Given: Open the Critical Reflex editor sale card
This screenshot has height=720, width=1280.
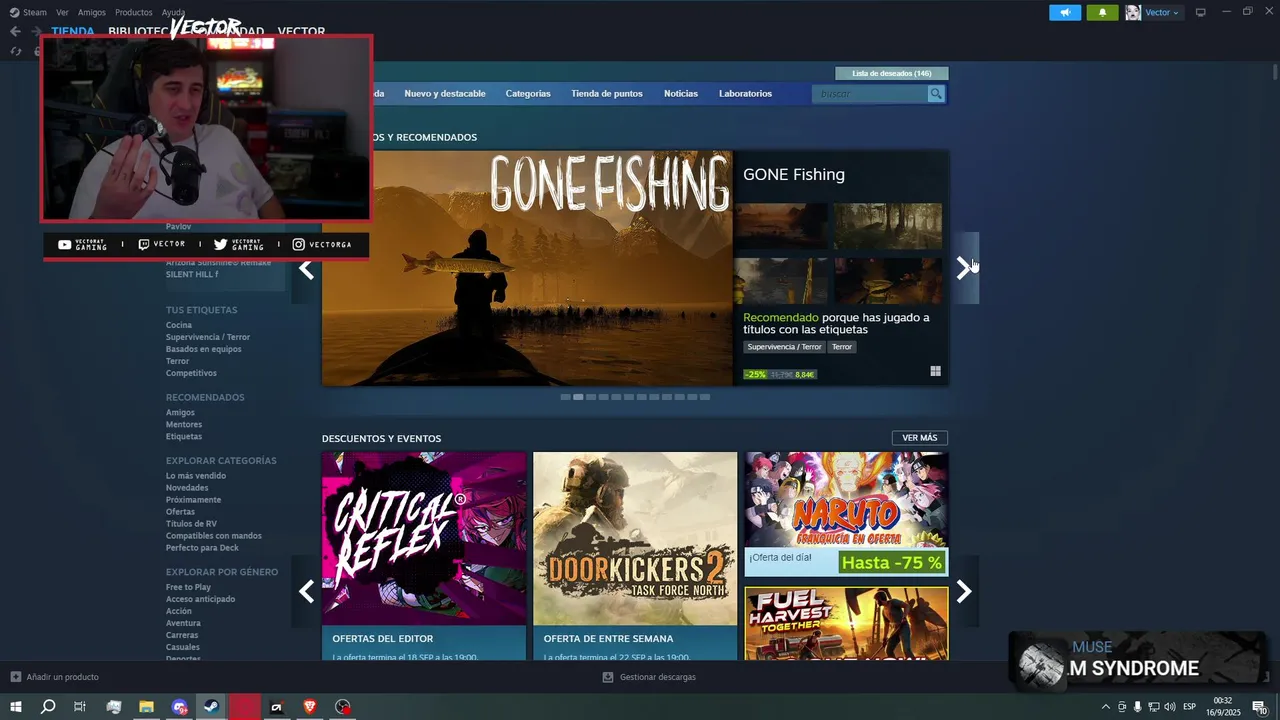Looking at the screenshot, I should tap(424, 556).
